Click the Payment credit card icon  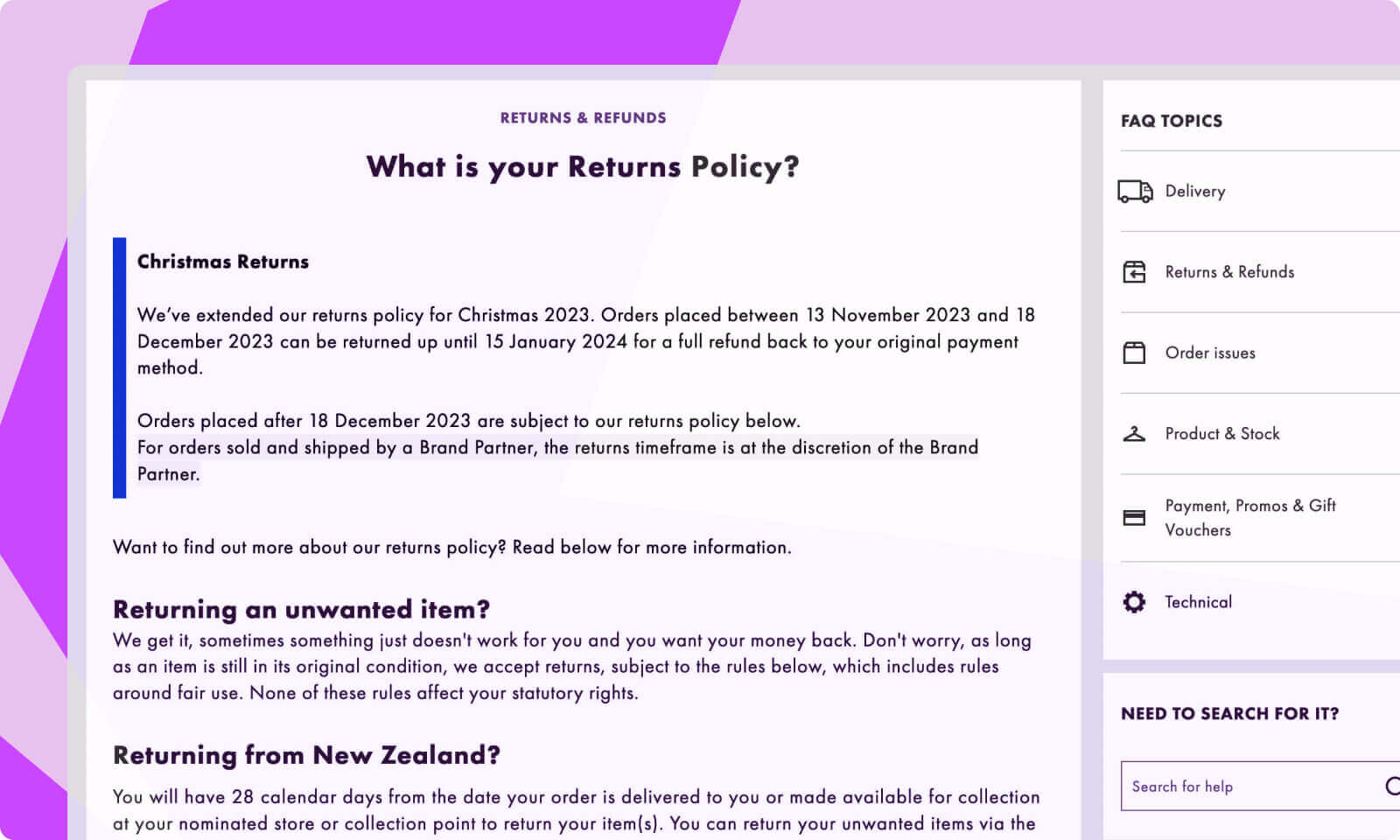[x=1134, y=517]
